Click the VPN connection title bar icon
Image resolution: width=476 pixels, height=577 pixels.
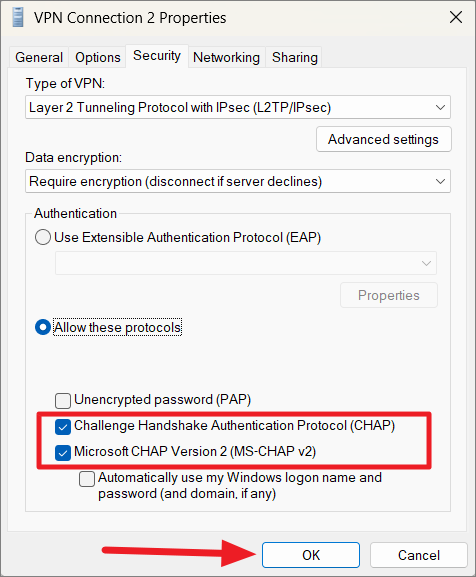coord(18,18)
